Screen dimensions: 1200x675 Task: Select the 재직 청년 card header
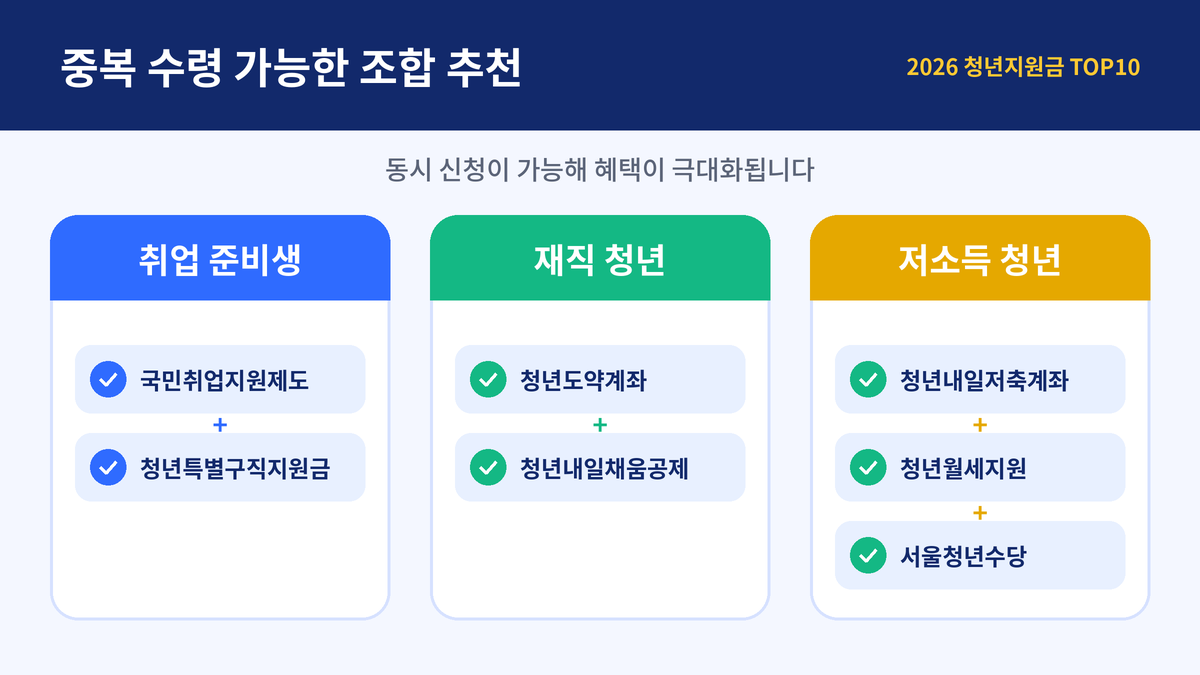(600, 258)
